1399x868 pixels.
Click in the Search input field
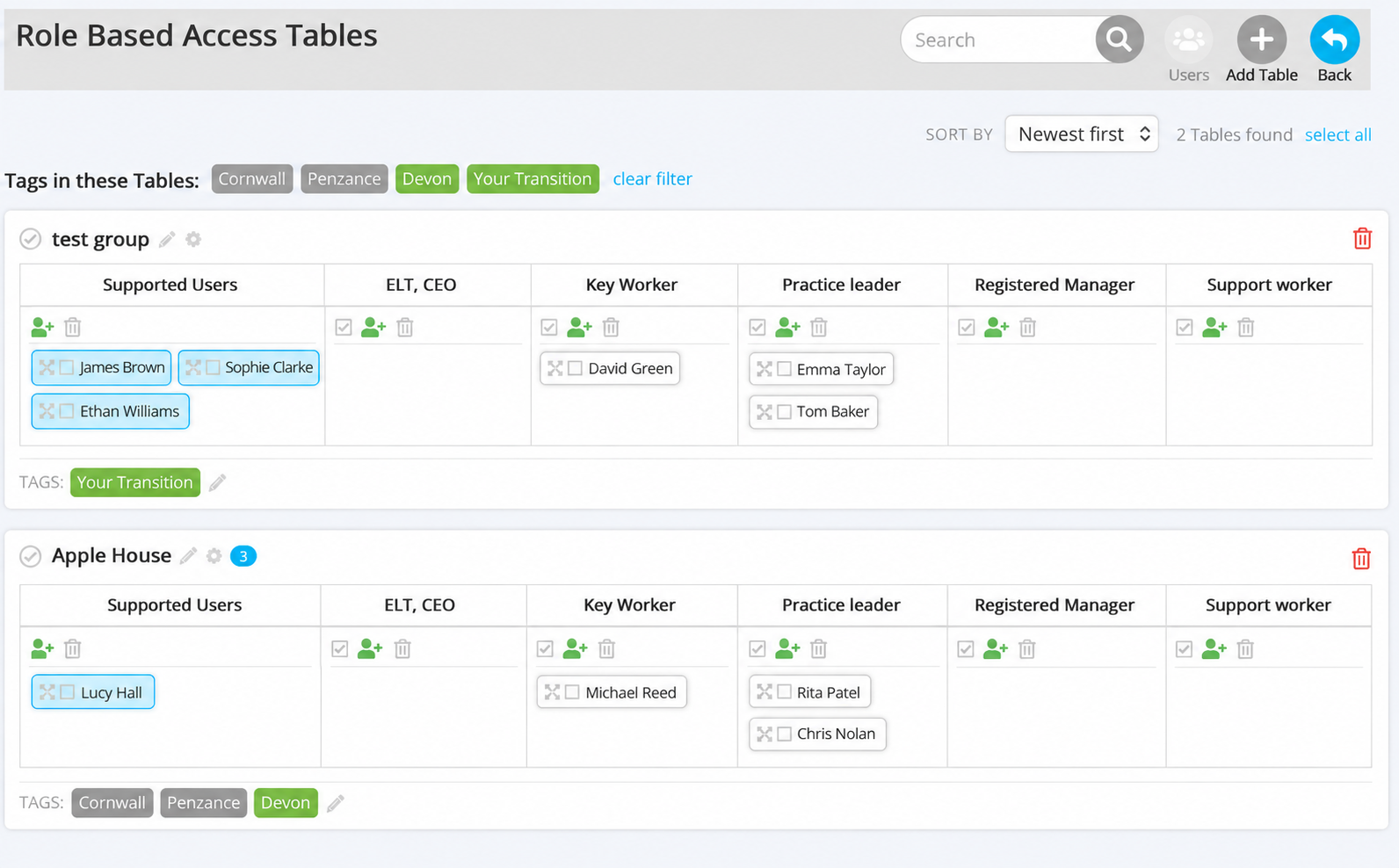coord(998,40)
